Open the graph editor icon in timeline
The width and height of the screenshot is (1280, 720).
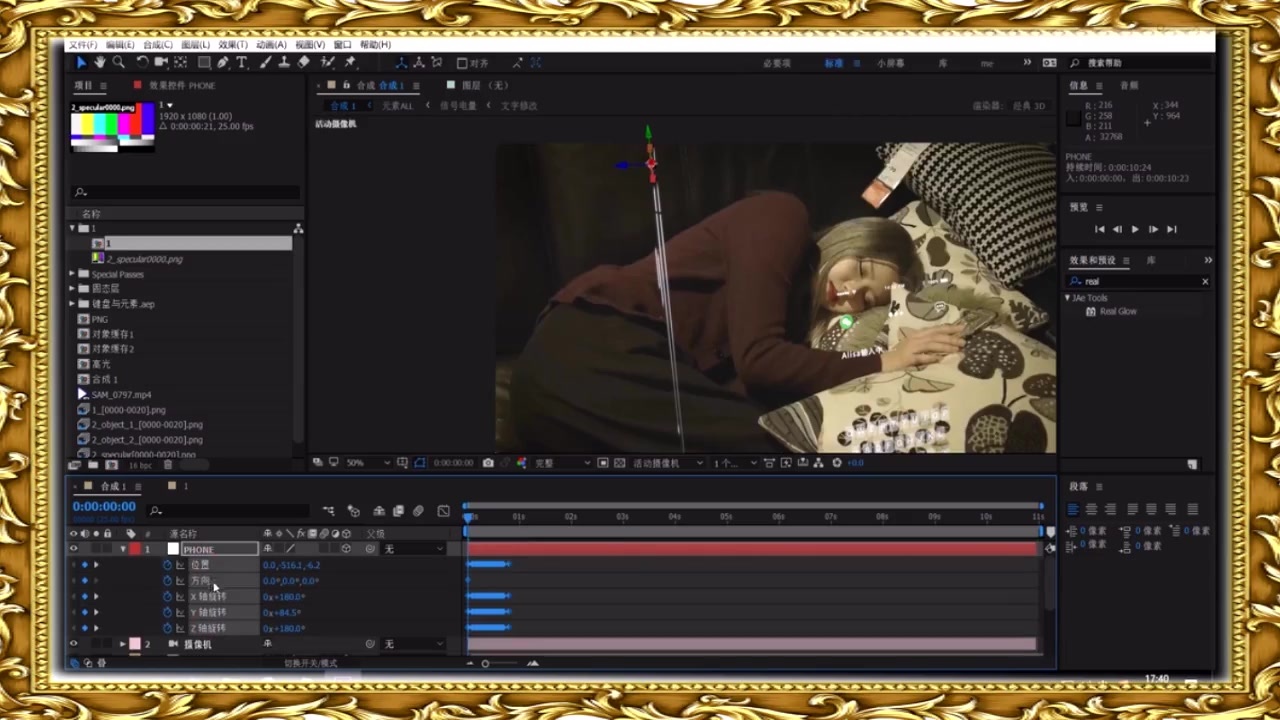[444, 511]
